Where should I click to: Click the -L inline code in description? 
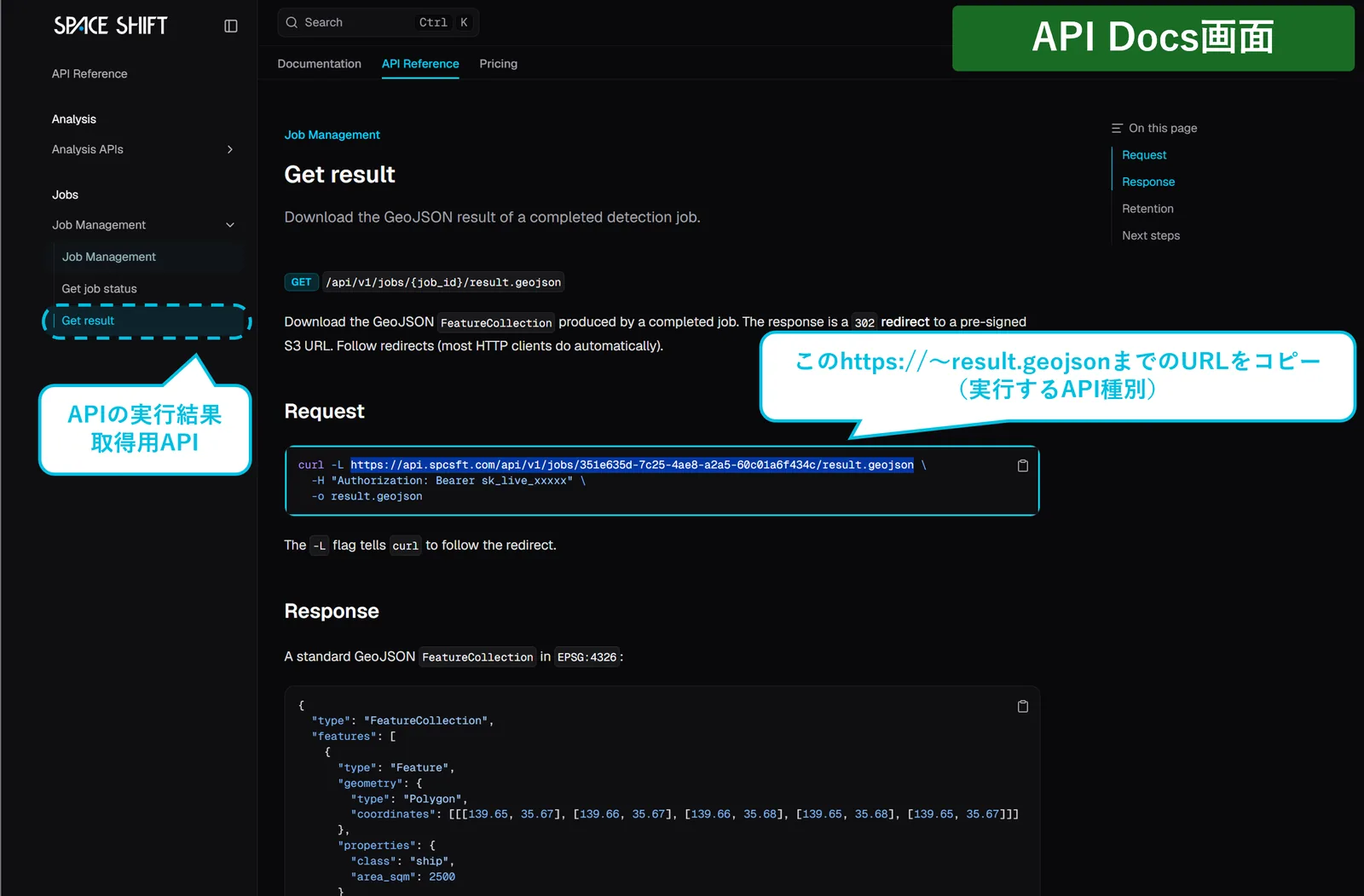[319, 546]
